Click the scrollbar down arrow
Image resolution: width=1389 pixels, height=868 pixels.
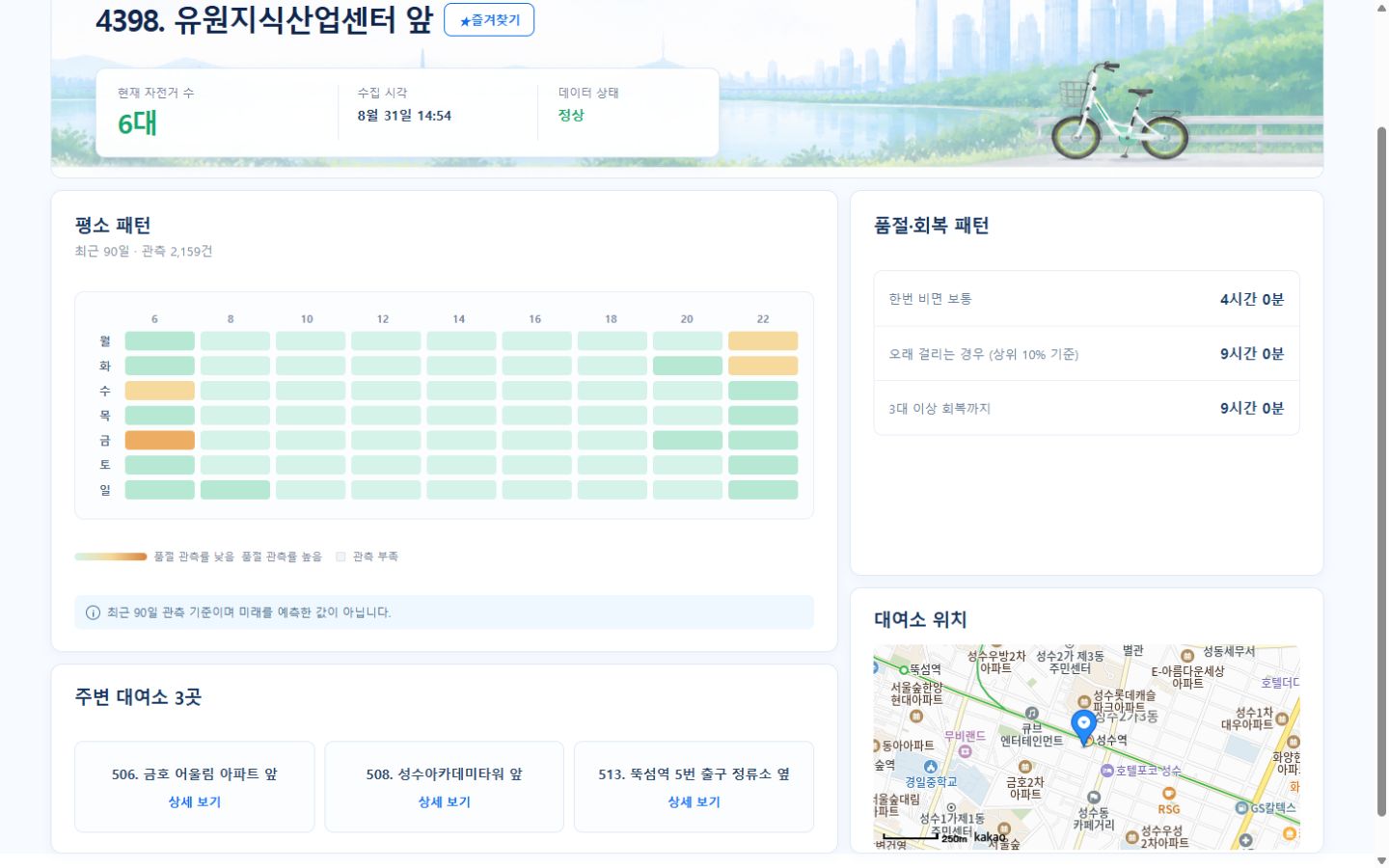[1381, 860]
